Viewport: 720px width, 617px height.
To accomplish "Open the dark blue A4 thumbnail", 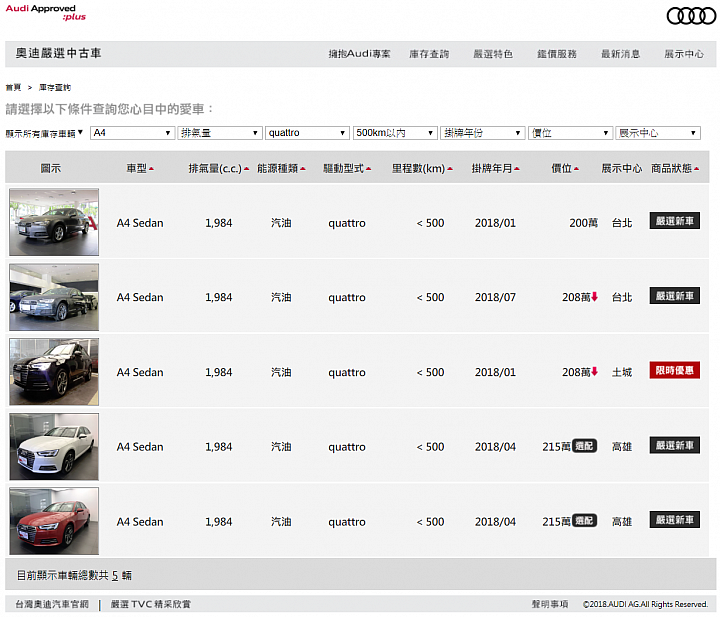I will click(54, 372).
